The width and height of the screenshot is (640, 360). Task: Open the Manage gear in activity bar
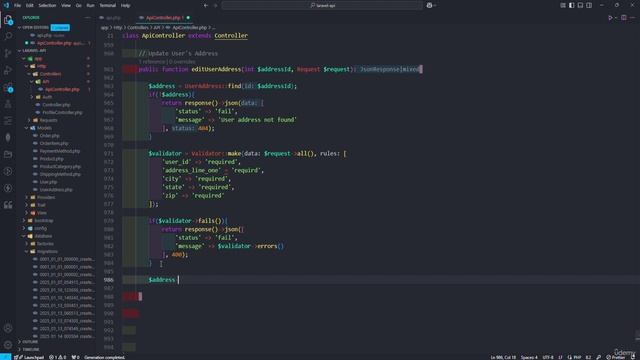(x=8, y=345)
